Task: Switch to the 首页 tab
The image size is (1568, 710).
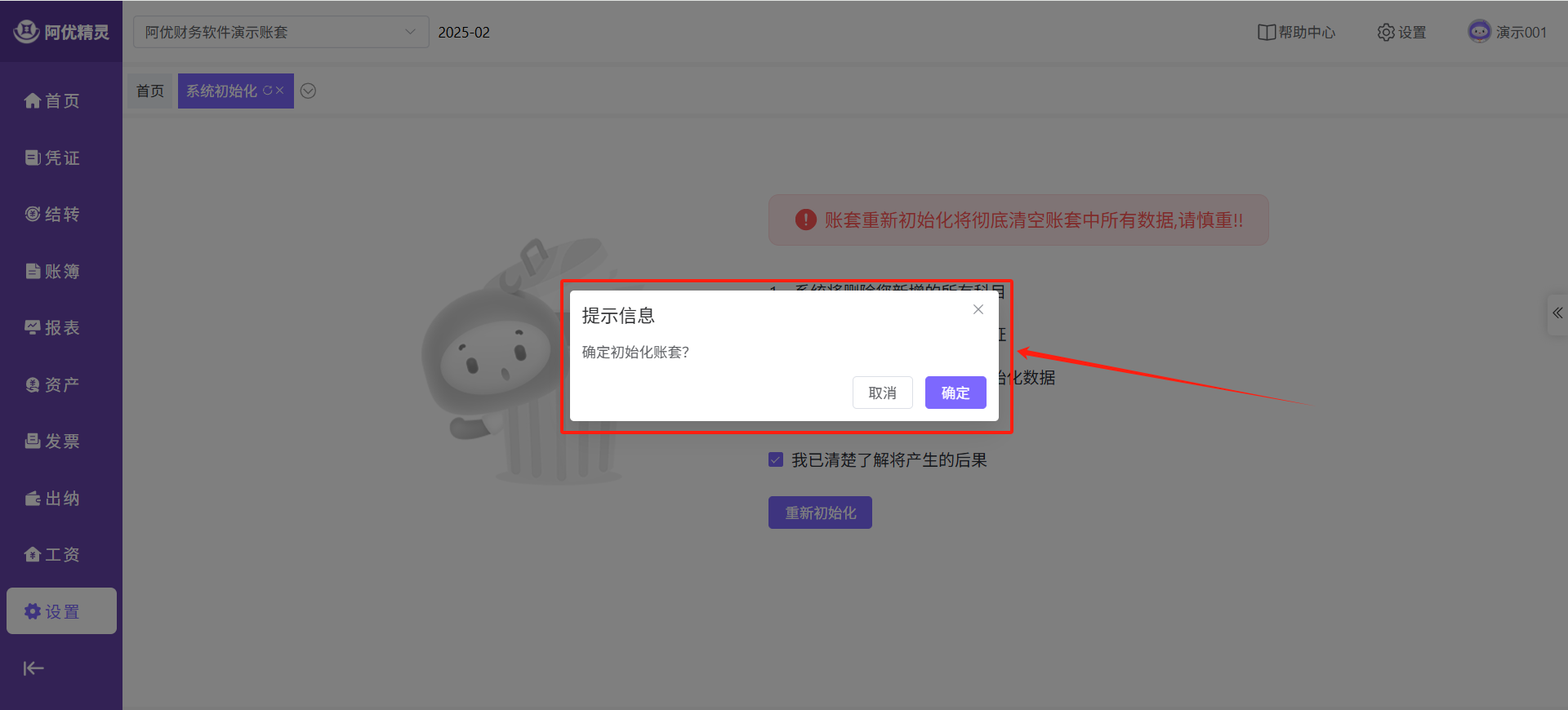Action: [150, 91]
